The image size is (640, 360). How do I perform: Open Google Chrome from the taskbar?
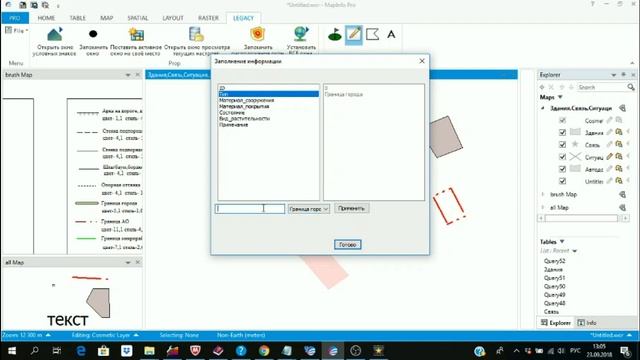coord(264,351)
